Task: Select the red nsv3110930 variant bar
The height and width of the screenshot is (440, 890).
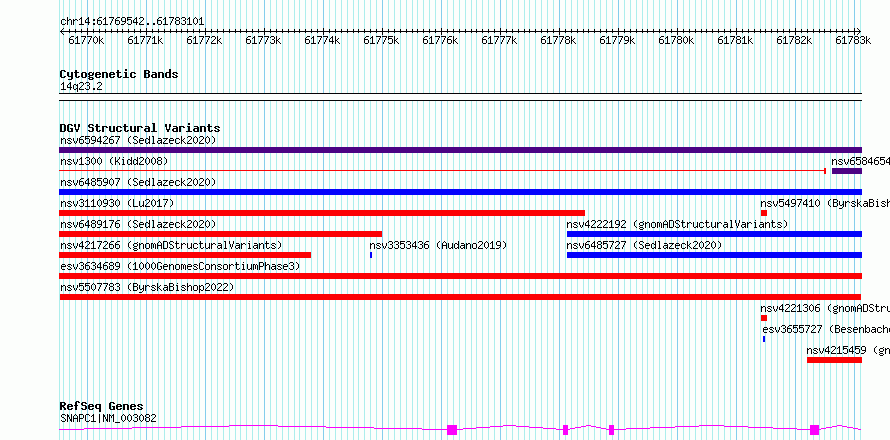Action: point(322,213)
